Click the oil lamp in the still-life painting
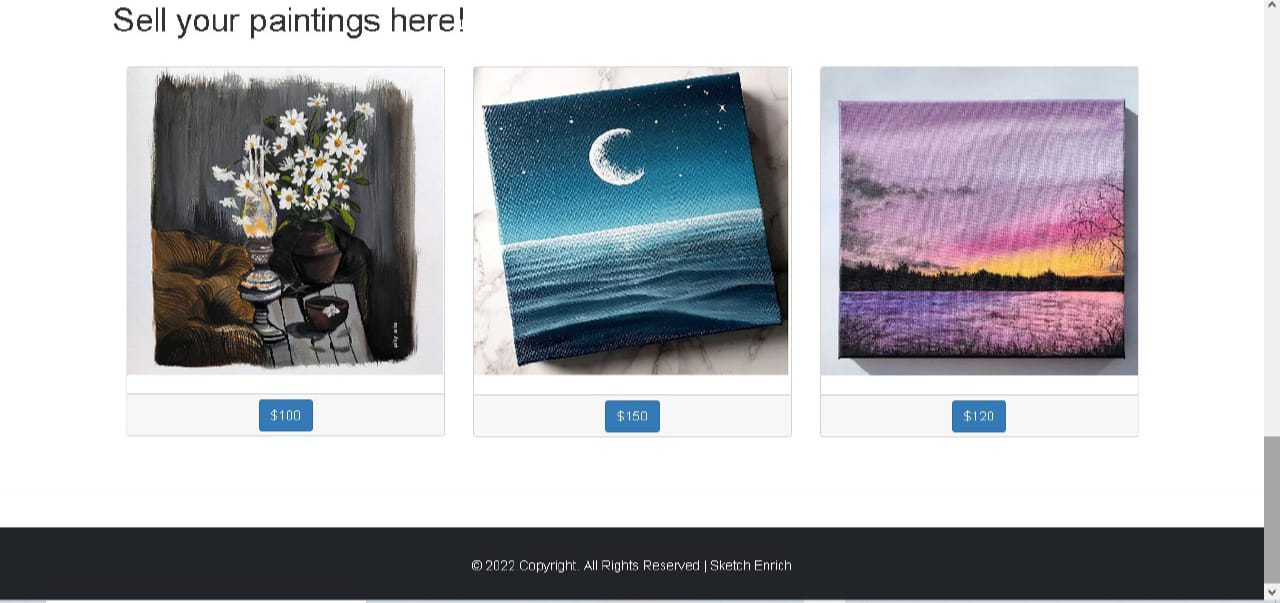 [x=260, y=245]
